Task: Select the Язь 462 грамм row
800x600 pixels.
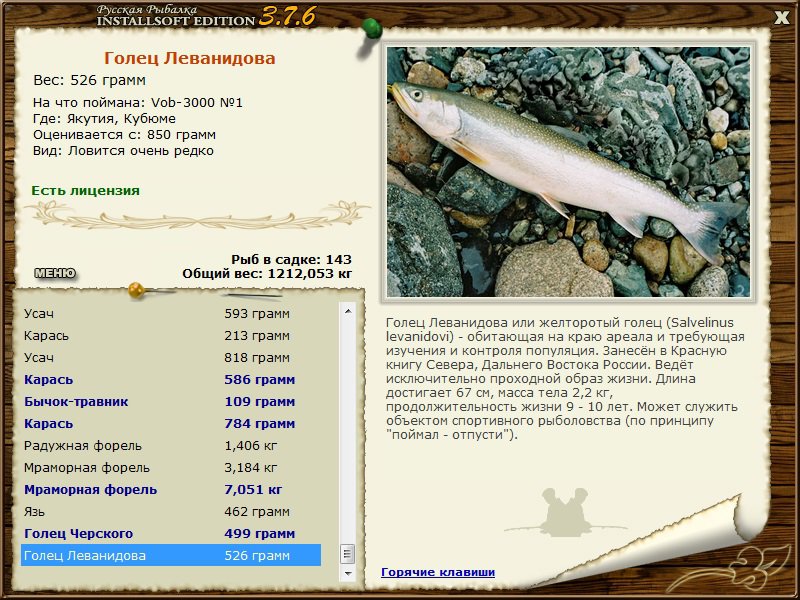Action: pyautogui.click(x=171, y=511)
